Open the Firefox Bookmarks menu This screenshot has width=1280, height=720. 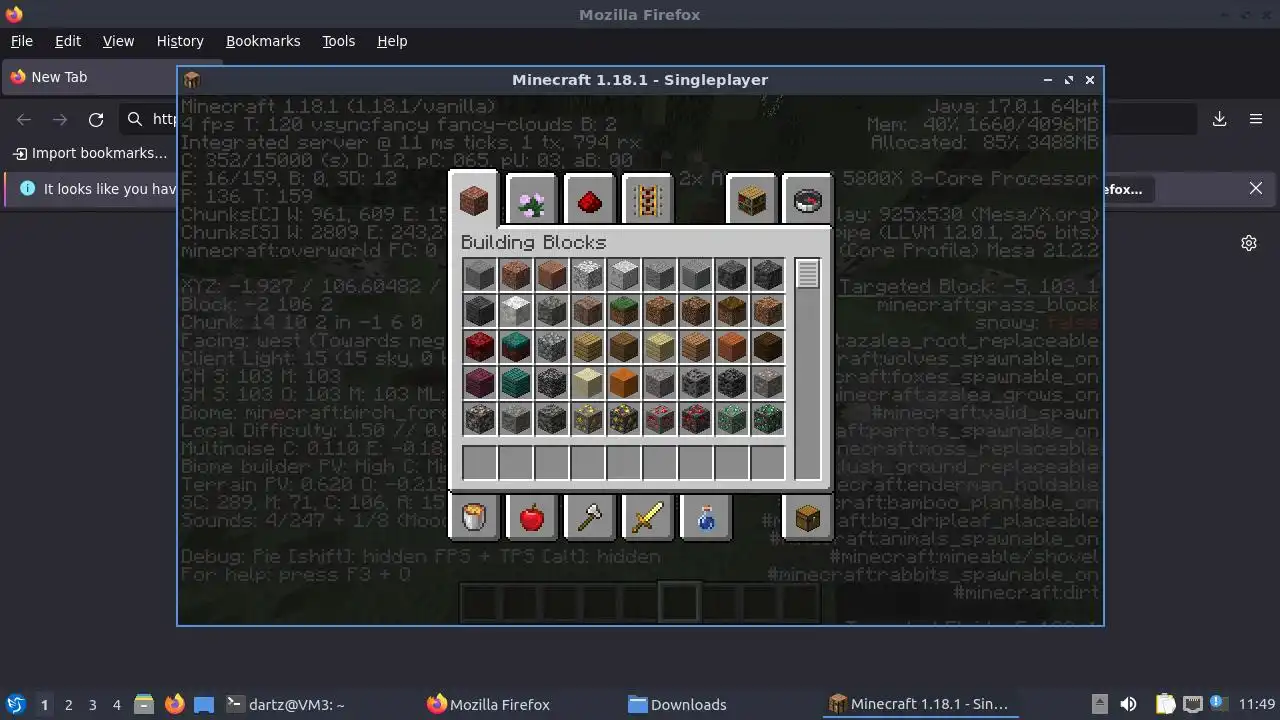(263, 41)
